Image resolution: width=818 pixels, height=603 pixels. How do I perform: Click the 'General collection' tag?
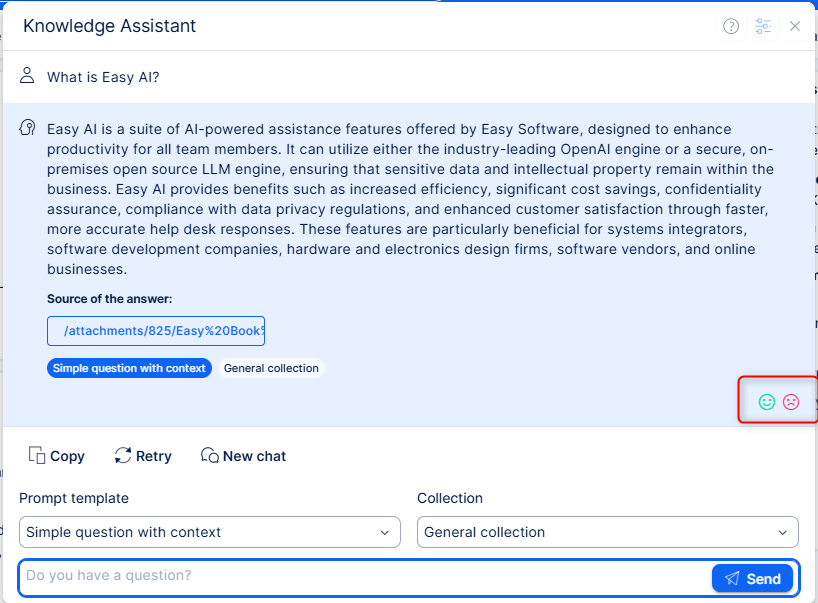pyautogui.click(x=271, y=368)
